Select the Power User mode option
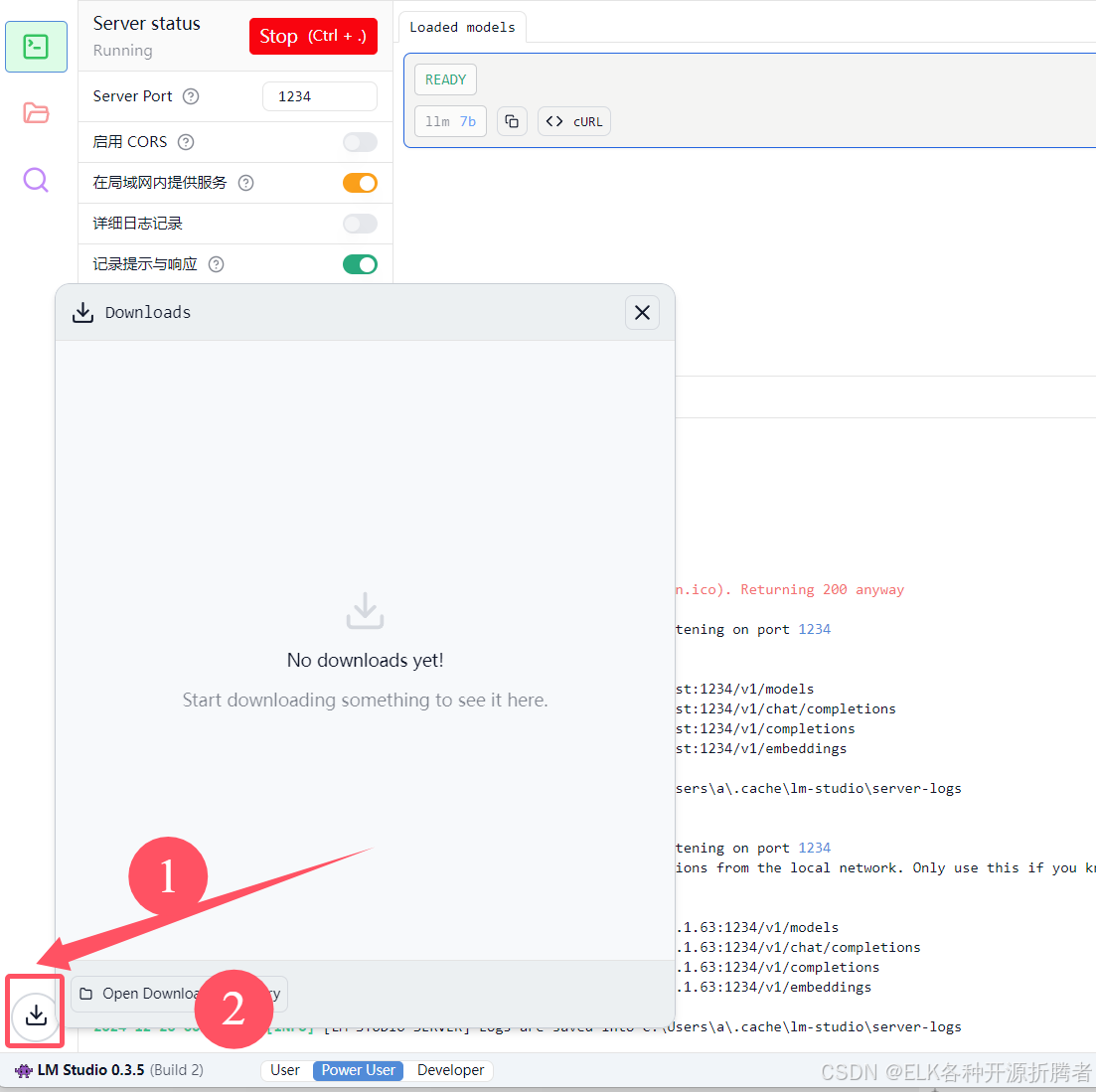1096x1092 pixels. point(358,1070)
